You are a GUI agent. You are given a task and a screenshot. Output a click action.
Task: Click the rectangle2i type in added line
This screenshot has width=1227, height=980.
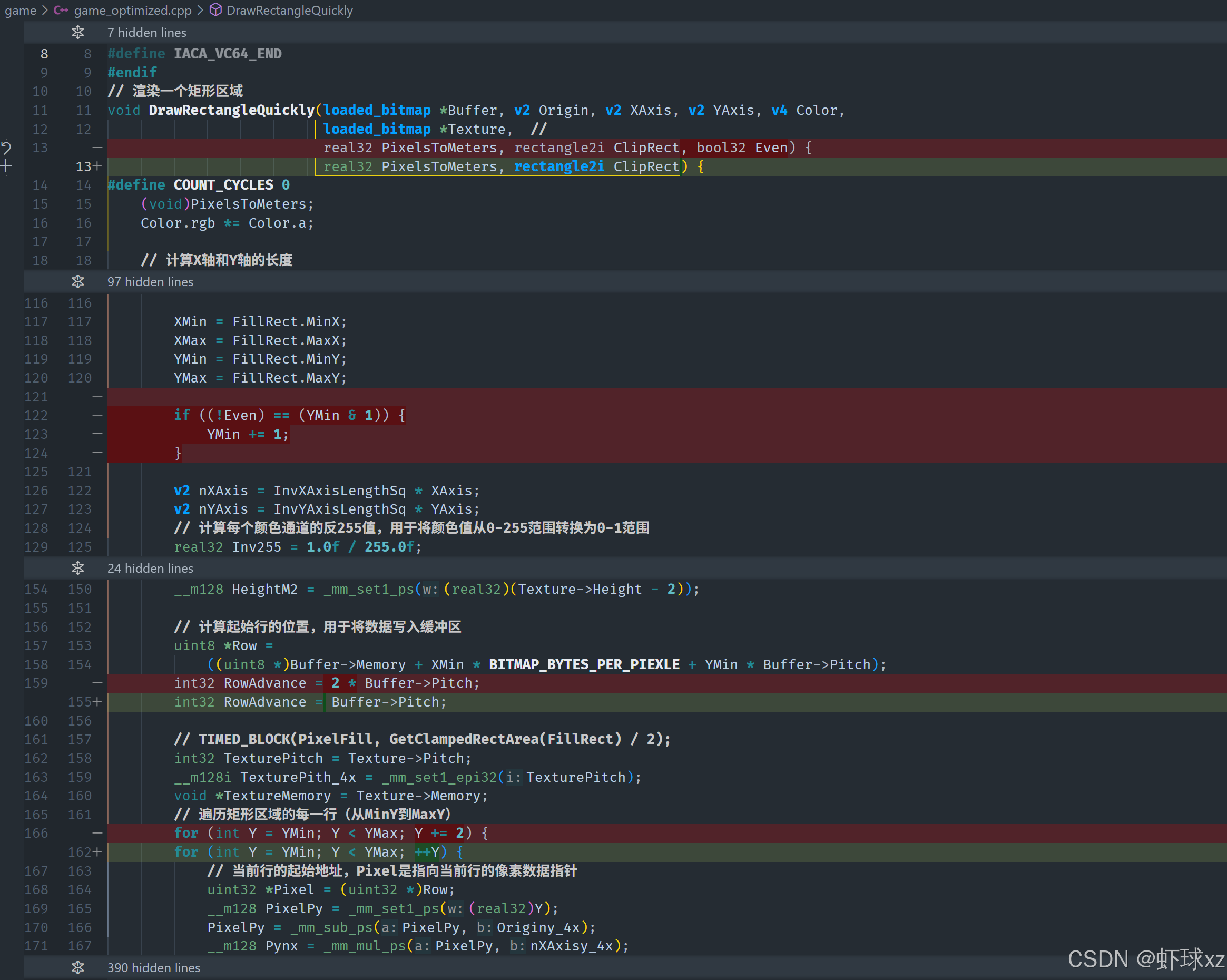click(x=558, y=166)
